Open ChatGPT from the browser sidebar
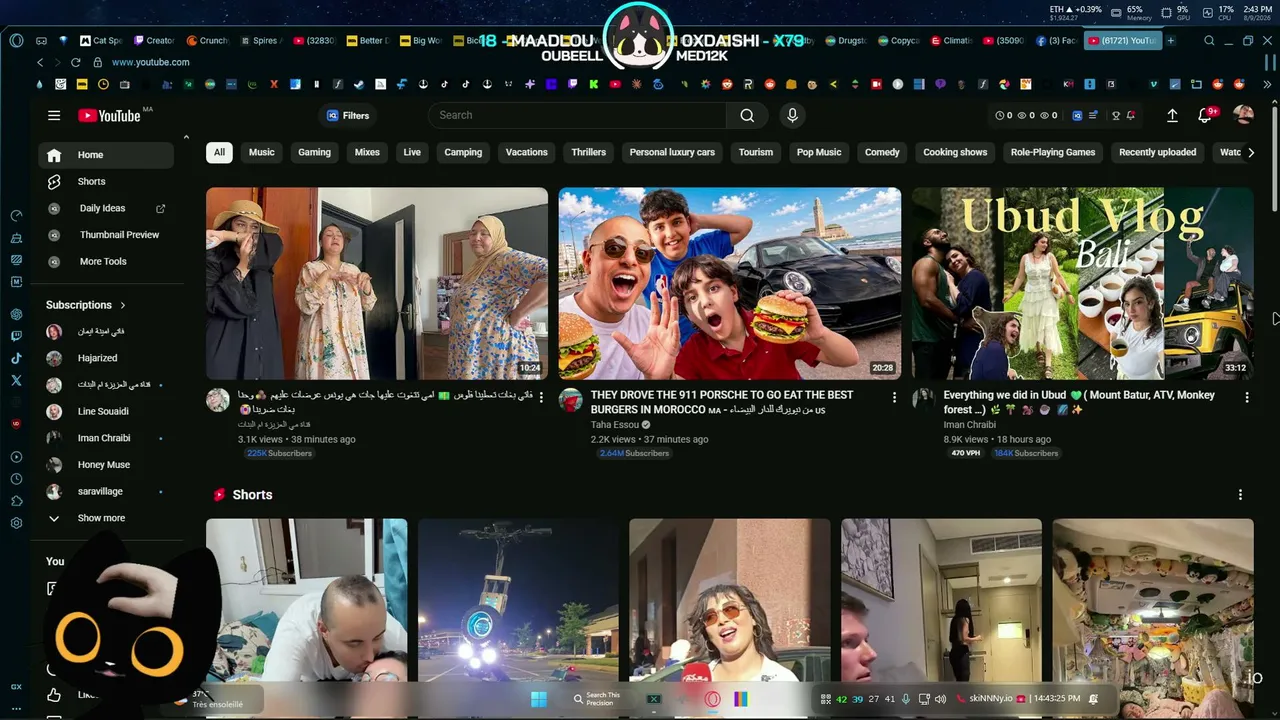Viewport: 1280px width, 720px height. coord(16,314)
